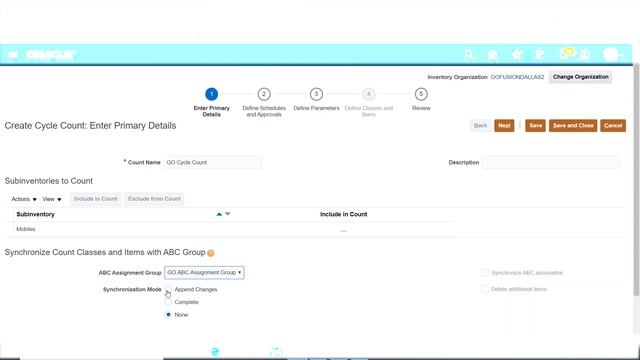Click the orange help icon beside ABC Group heading

point(211,253)
